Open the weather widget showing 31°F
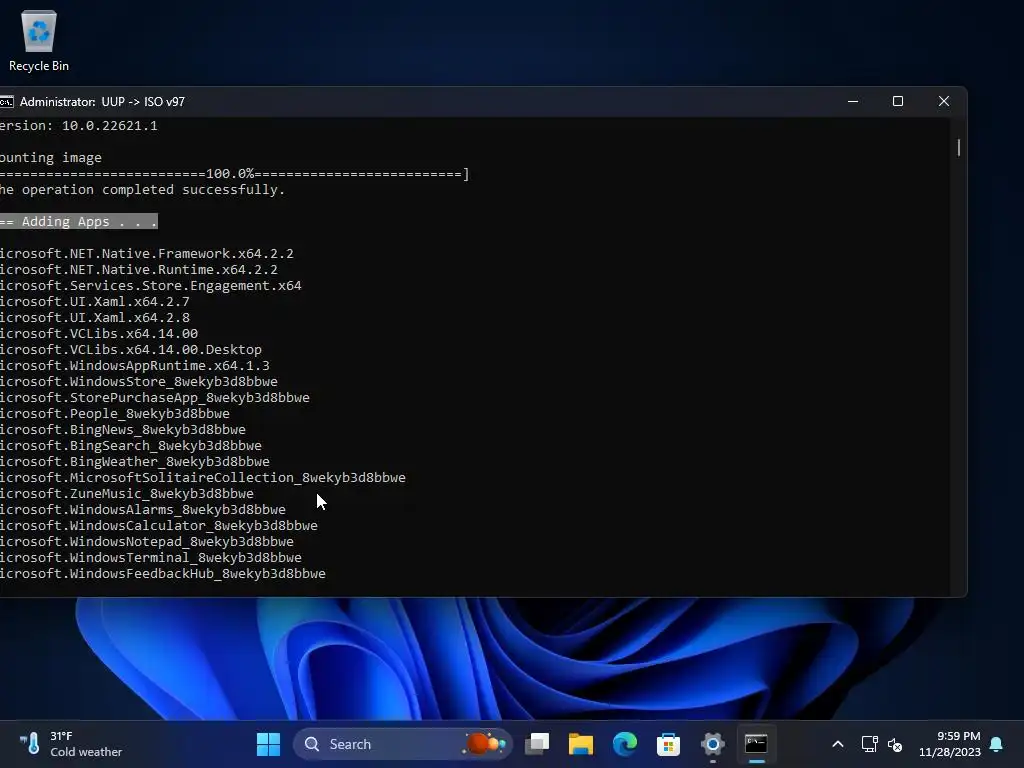 point(71,744)
